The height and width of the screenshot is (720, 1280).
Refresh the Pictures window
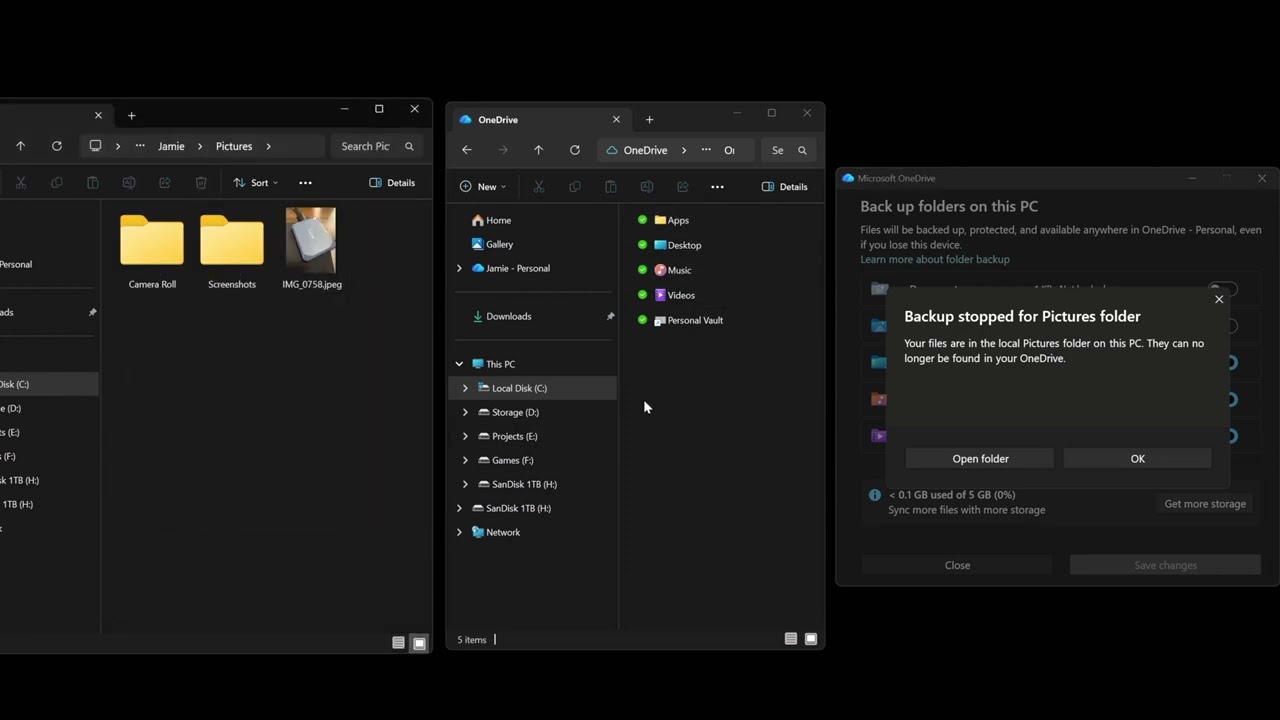point(57,146)
